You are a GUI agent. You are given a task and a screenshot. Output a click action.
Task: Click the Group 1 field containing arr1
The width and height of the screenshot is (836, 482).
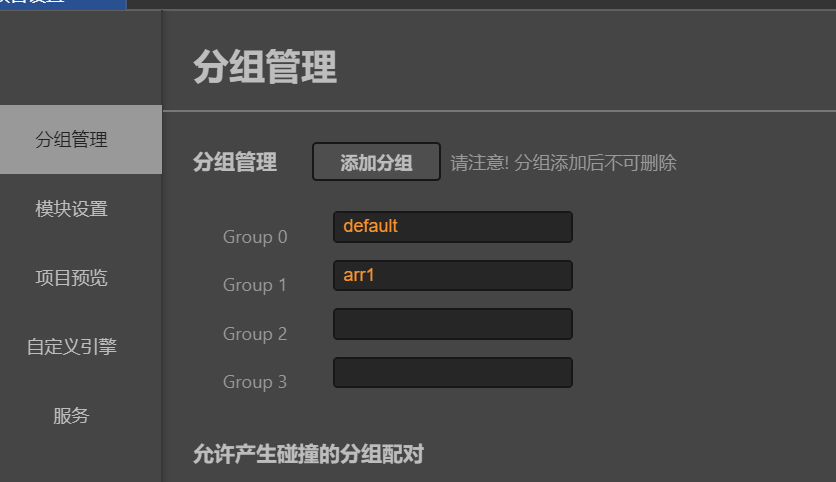tap(452, 276)
